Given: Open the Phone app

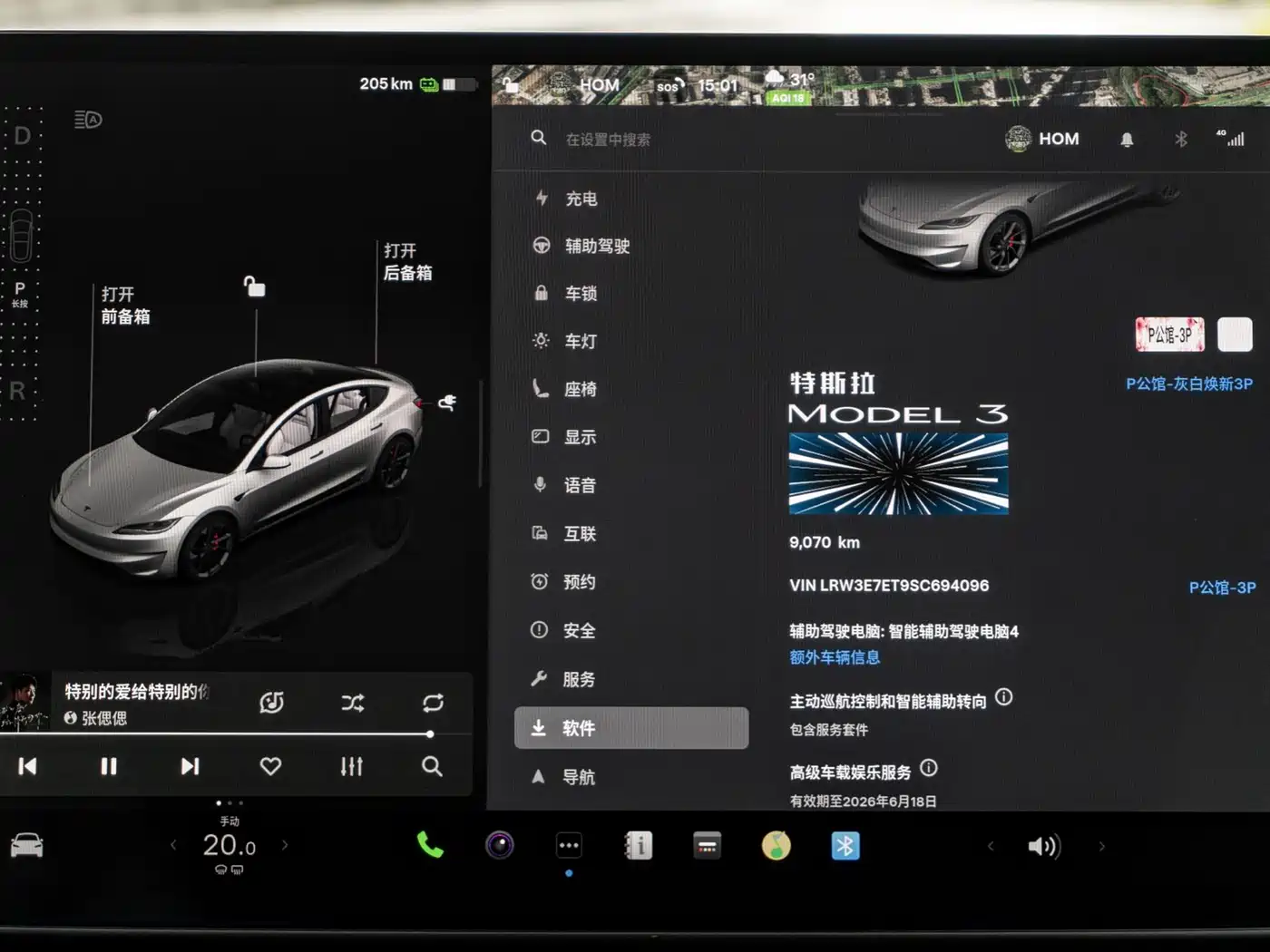Looking at the screenshot, I should (x=430, y=845).
